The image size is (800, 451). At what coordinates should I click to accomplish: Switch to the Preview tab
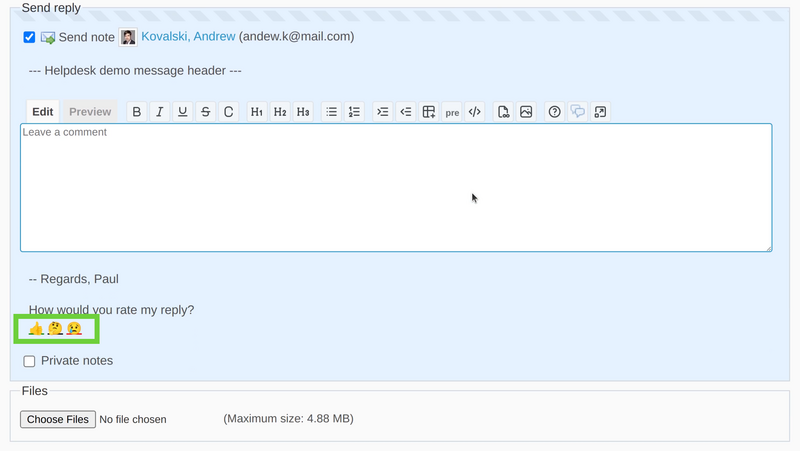tap(90, 112)
